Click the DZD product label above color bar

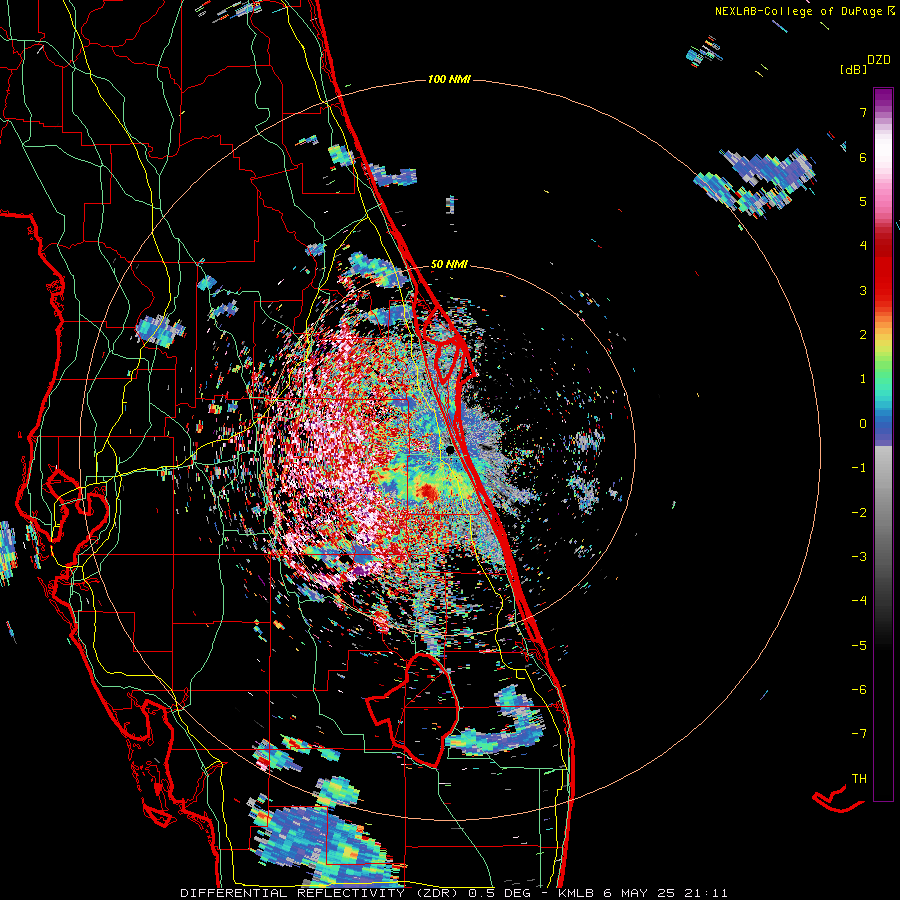point(879,60)
